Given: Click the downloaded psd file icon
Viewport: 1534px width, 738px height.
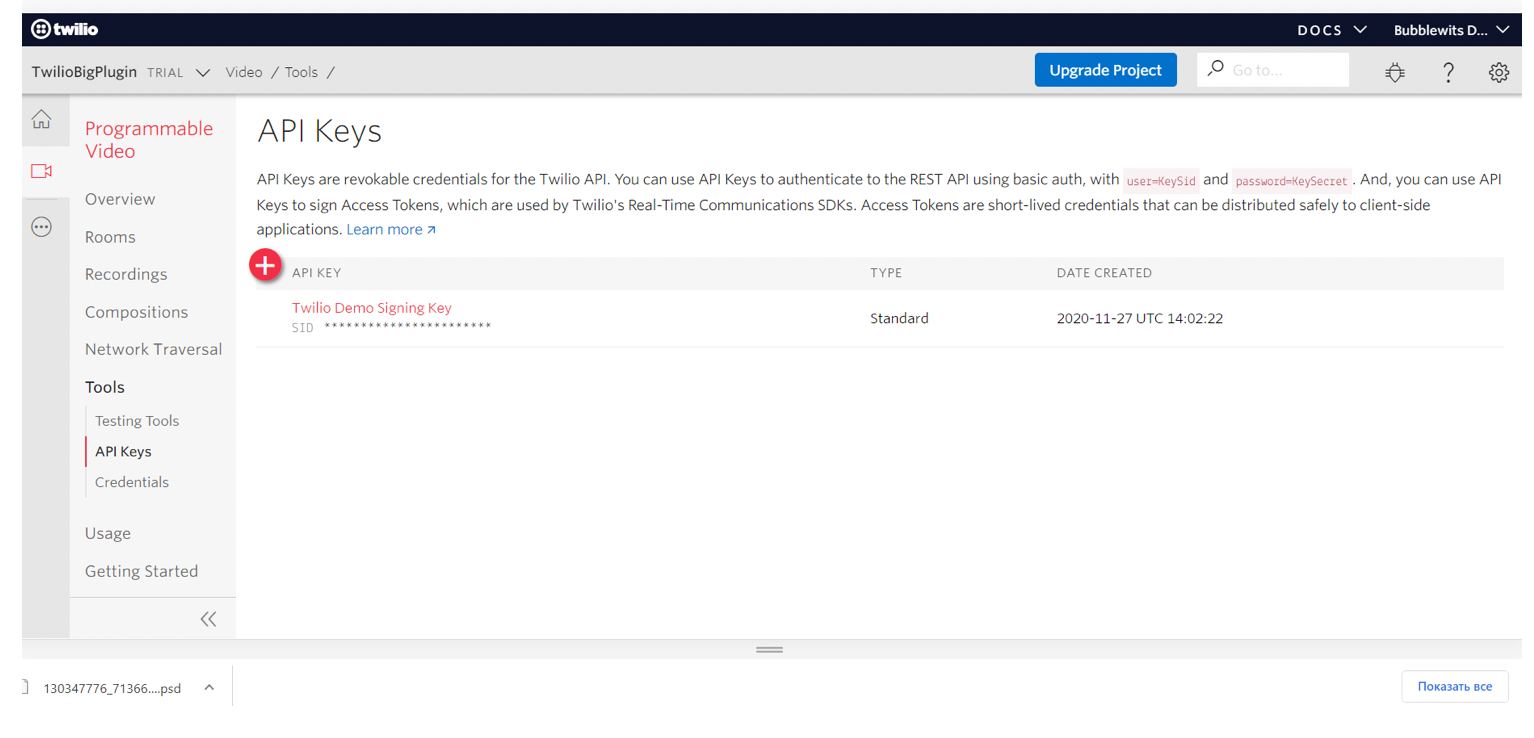Looking at the screenshot, I should [x=25, y=688].
